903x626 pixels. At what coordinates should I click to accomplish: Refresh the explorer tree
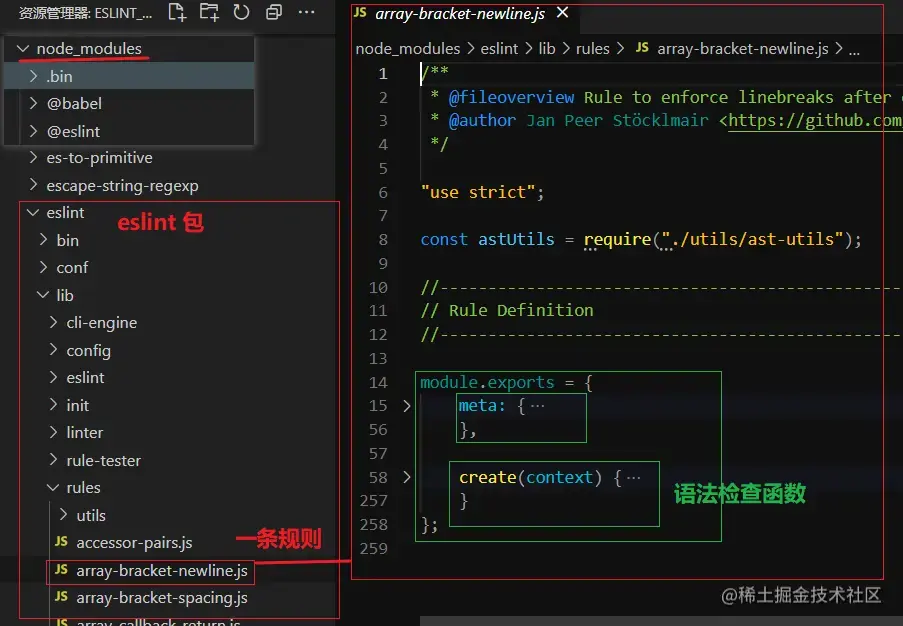(x=241, y=12)
